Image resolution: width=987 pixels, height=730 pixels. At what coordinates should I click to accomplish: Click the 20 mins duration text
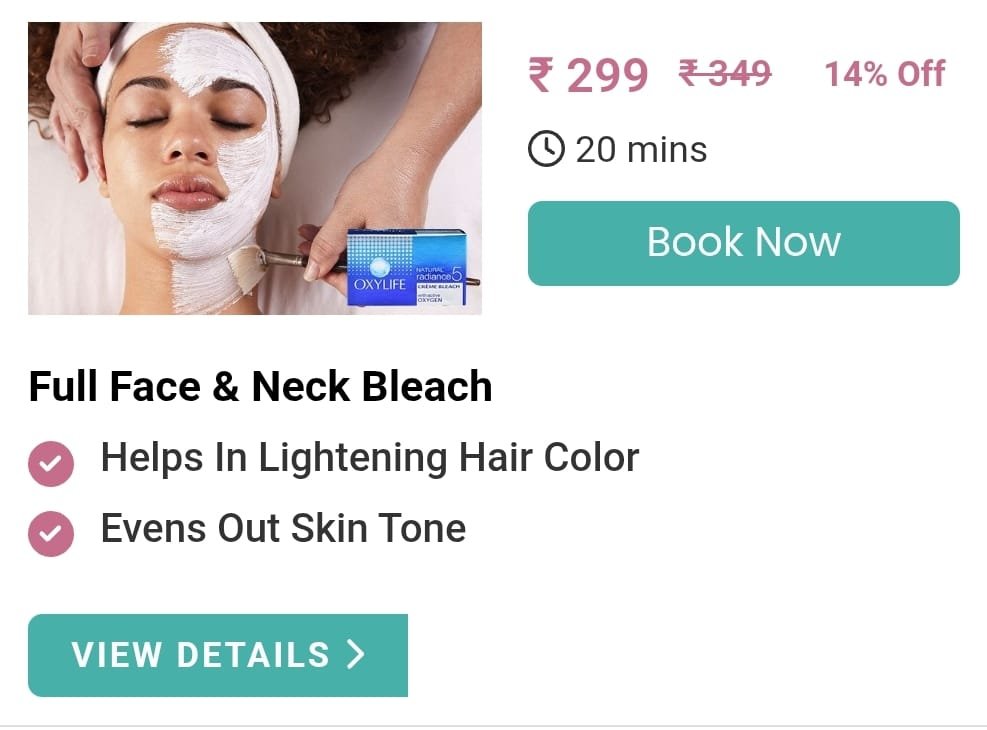point(641,150)
